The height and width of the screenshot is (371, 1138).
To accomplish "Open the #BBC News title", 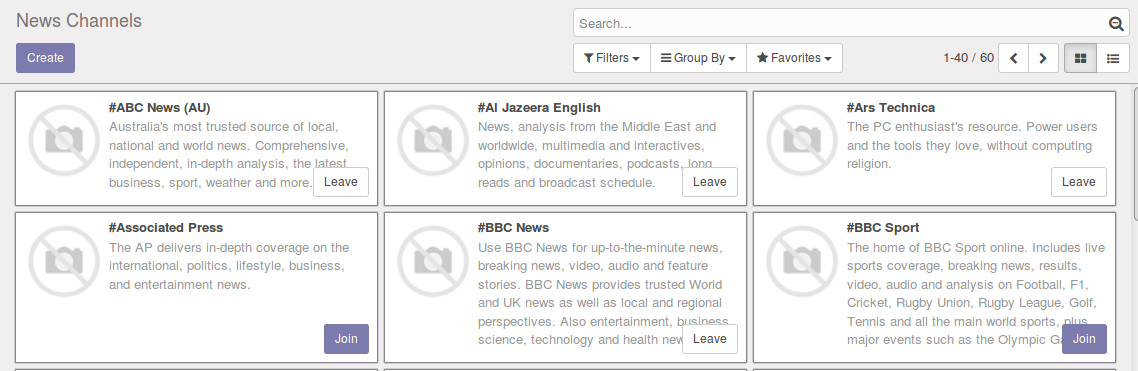I will coord(513,229).
